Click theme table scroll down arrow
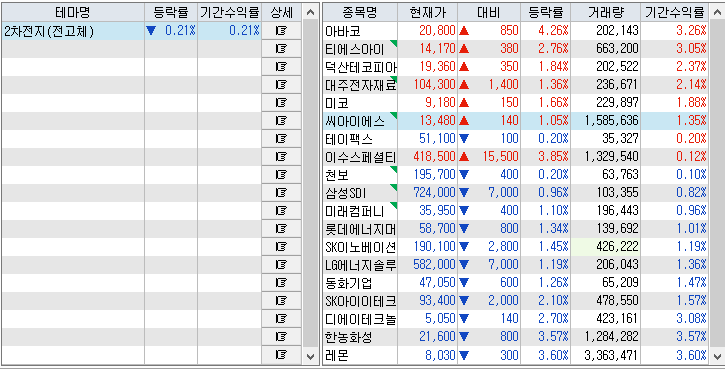This screenshot has width=725, height=369. (x=310, y=356)
